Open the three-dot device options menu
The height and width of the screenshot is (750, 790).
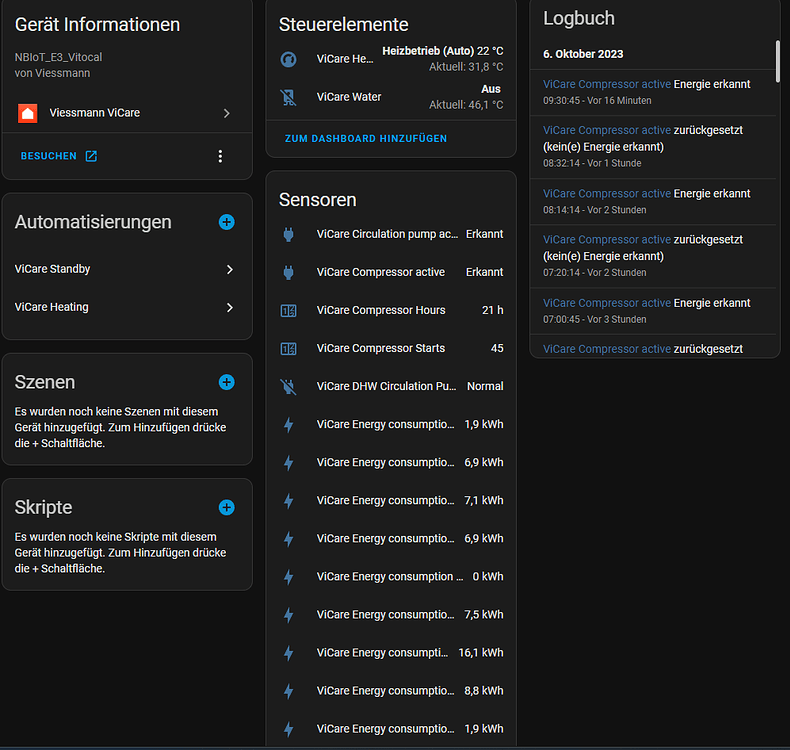[221, 156]
